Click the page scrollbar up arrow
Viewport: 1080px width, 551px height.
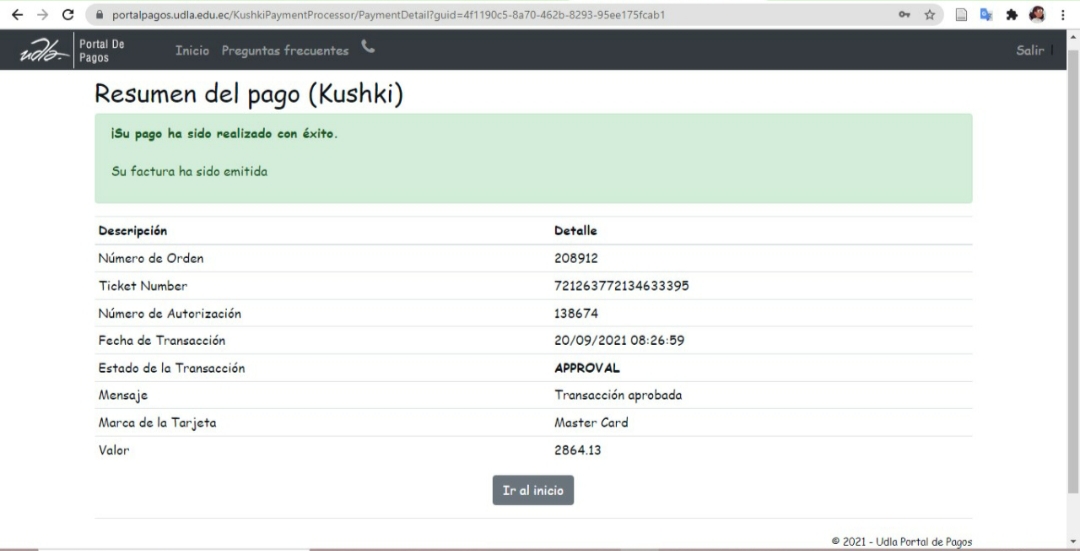click(1073, 37)
